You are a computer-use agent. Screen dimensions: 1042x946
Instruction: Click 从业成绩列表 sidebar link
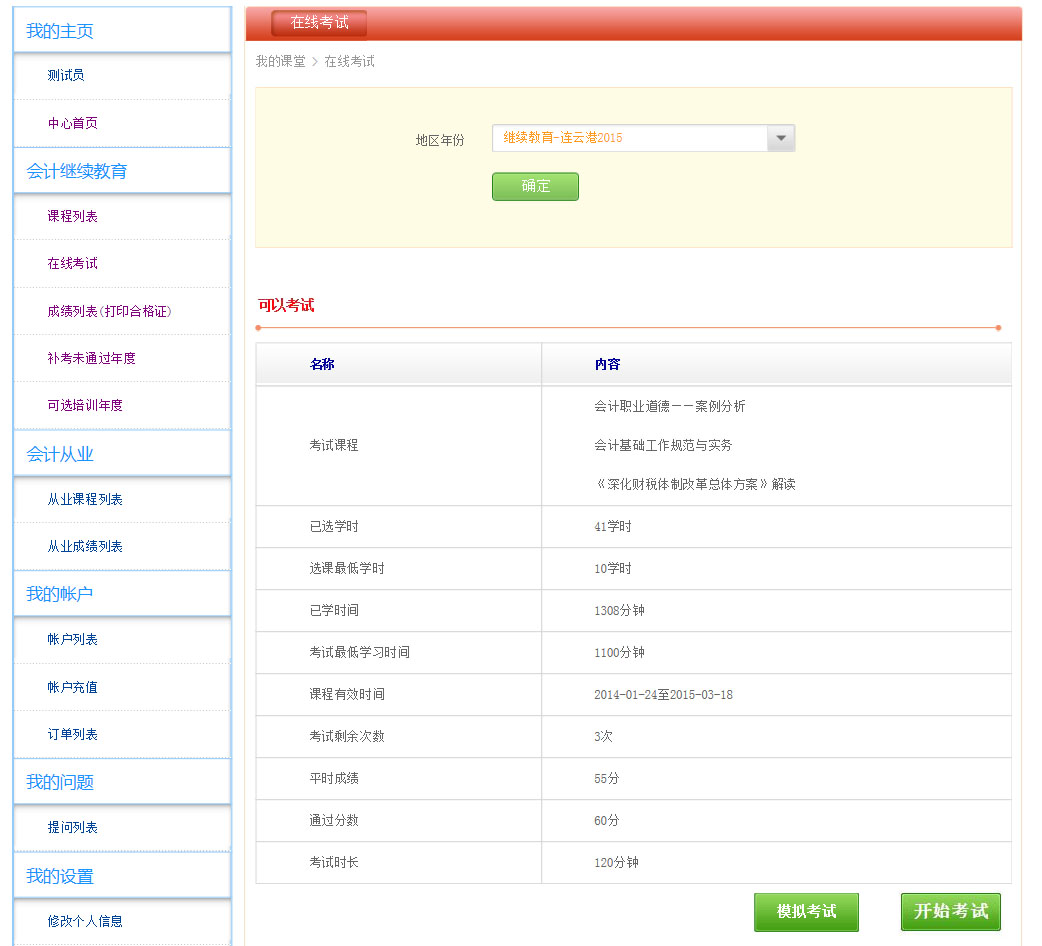[x=85, y=547]
